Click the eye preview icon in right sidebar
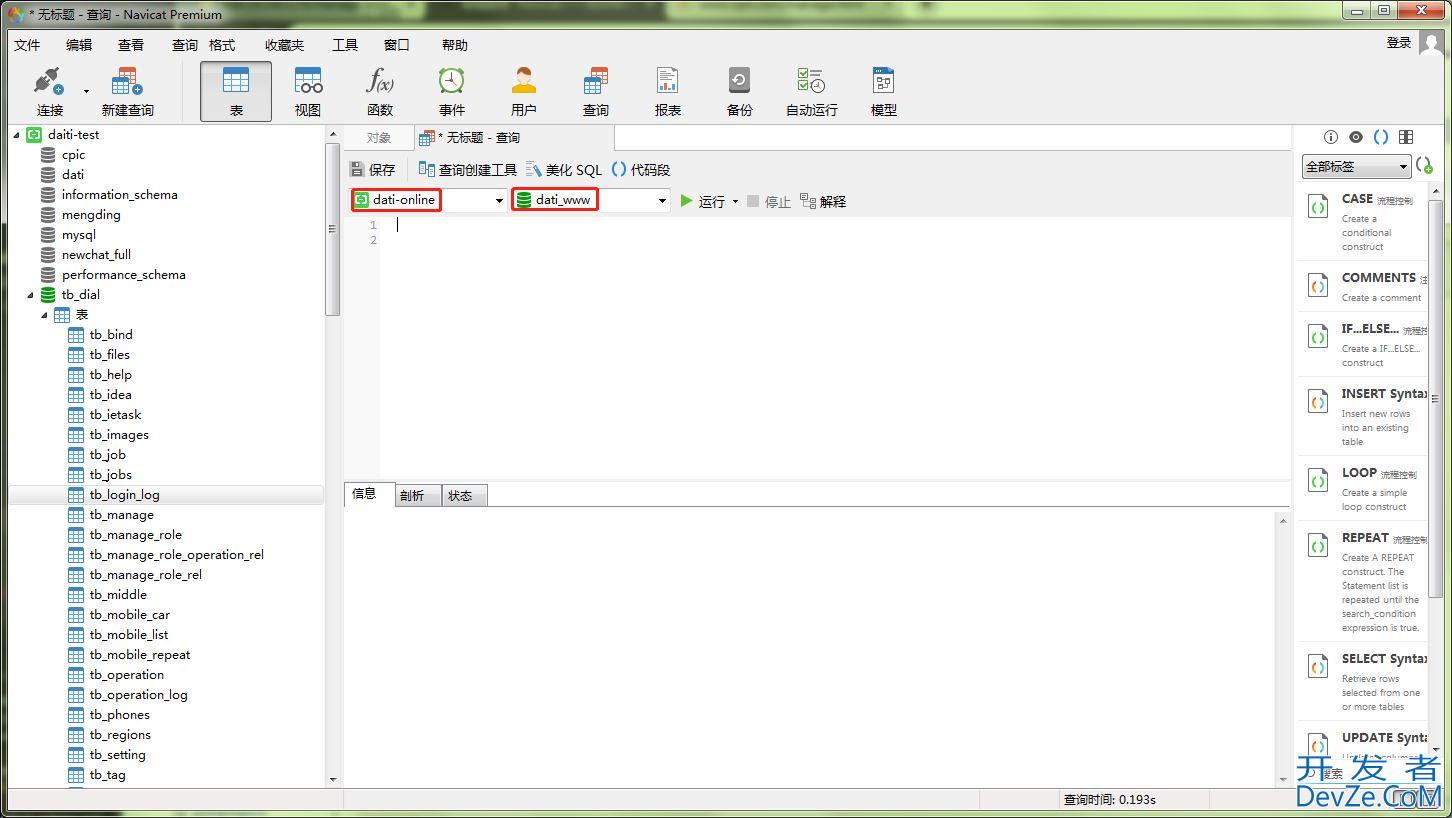This screenshot has width=1452, height=818. pos(1356,137)
